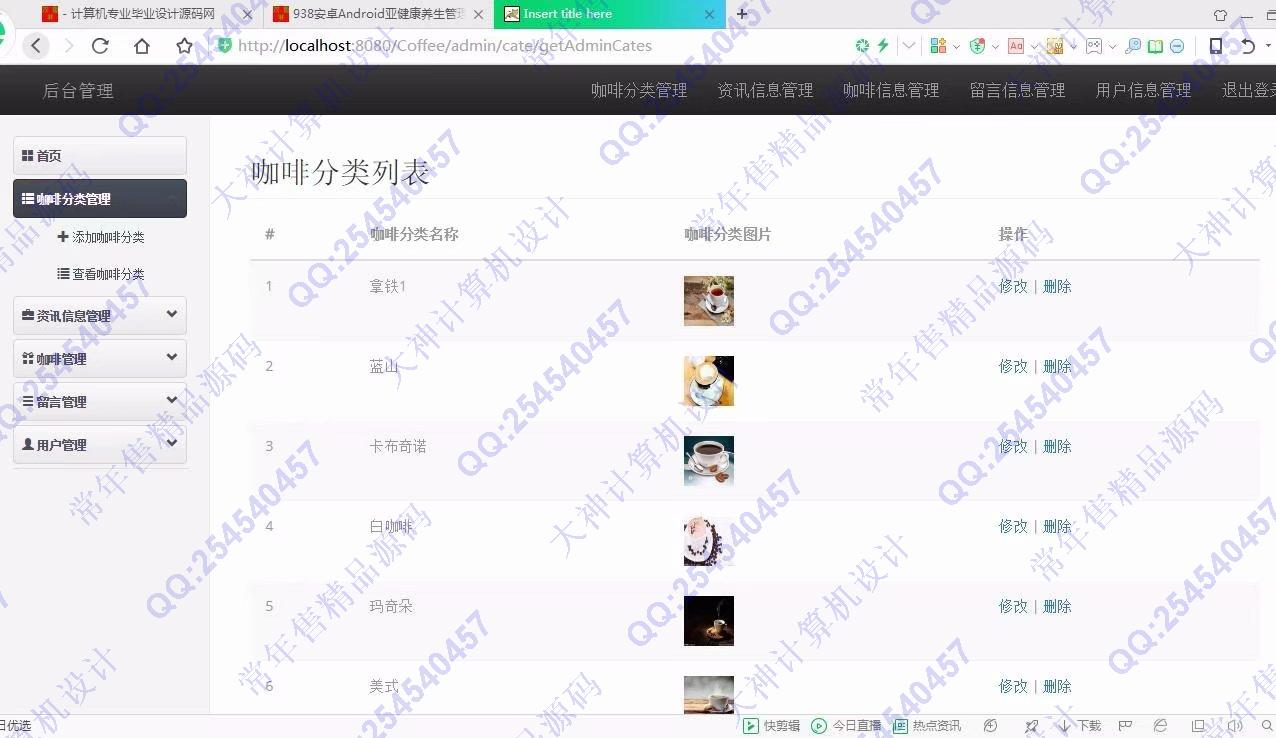1276x738 pixels.
Task: Open dropdown arrow beside the undo icon
Action: click(1268, 46)
